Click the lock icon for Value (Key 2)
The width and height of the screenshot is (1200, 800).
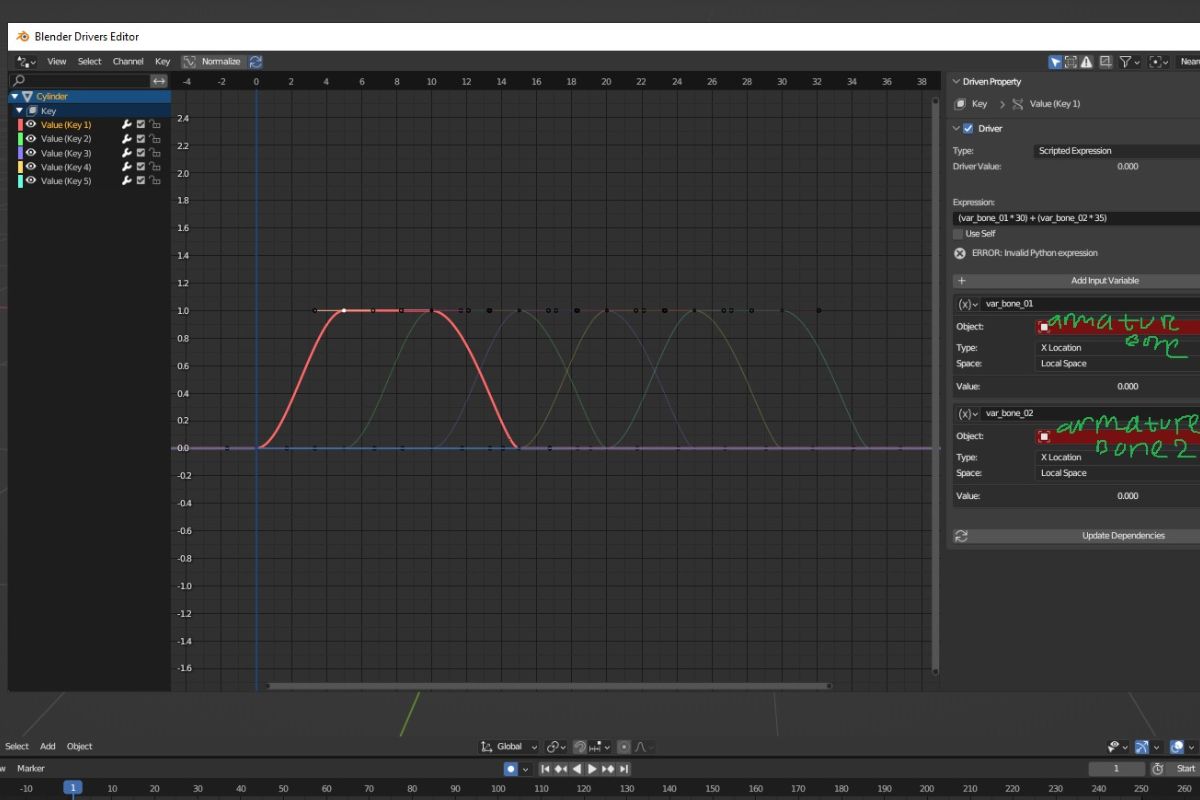coord(155,139)
